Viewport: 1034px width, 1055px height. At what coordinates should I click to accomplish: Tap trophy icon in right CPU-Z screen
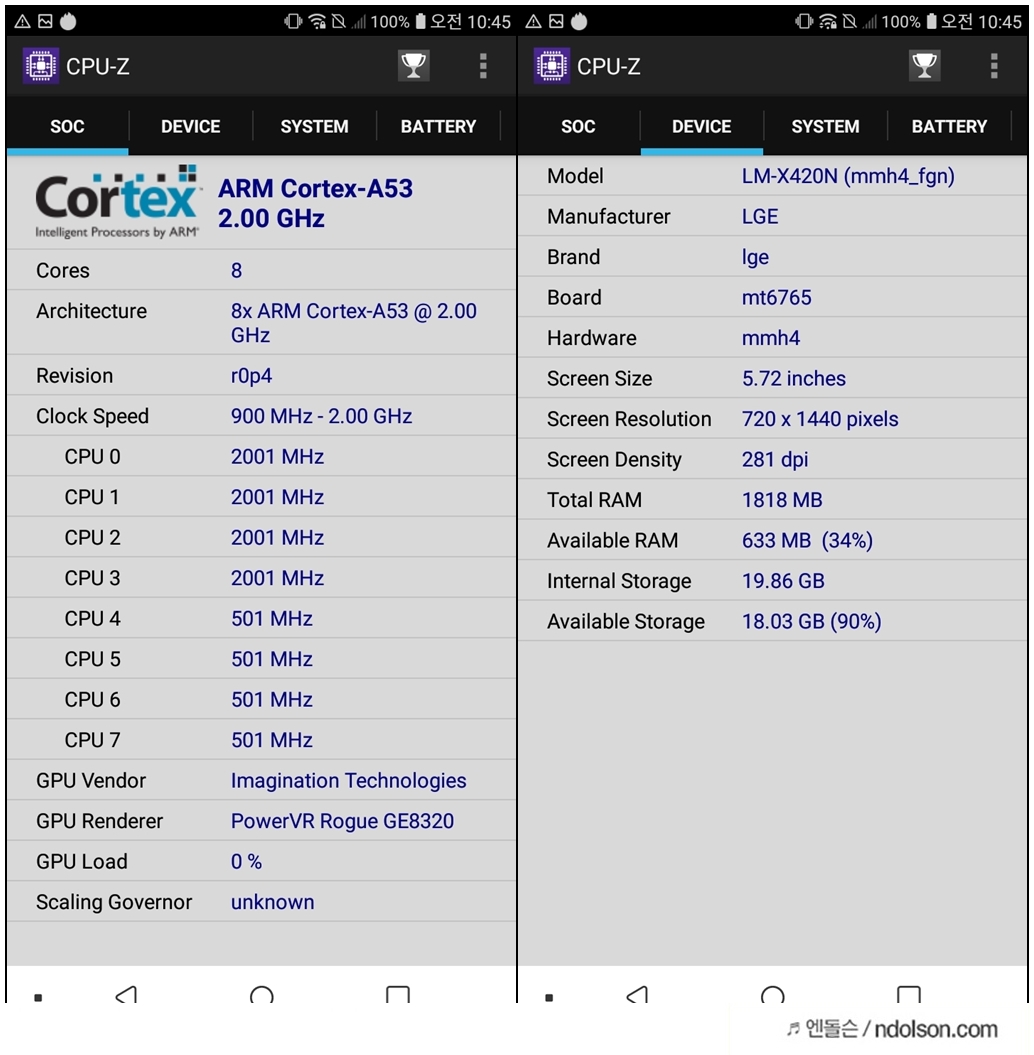tap(924, 65)
